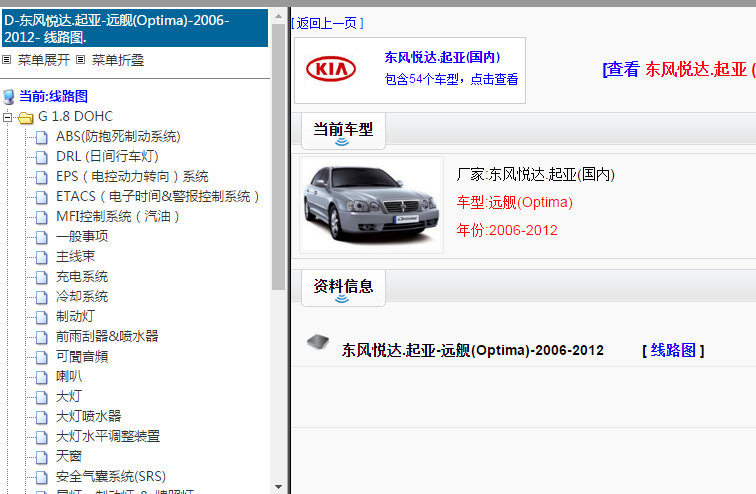Select the 当前:线路图 tree heading
Image resolution: width=756 pixels, height=494 pixels.
tap(54, 96)
